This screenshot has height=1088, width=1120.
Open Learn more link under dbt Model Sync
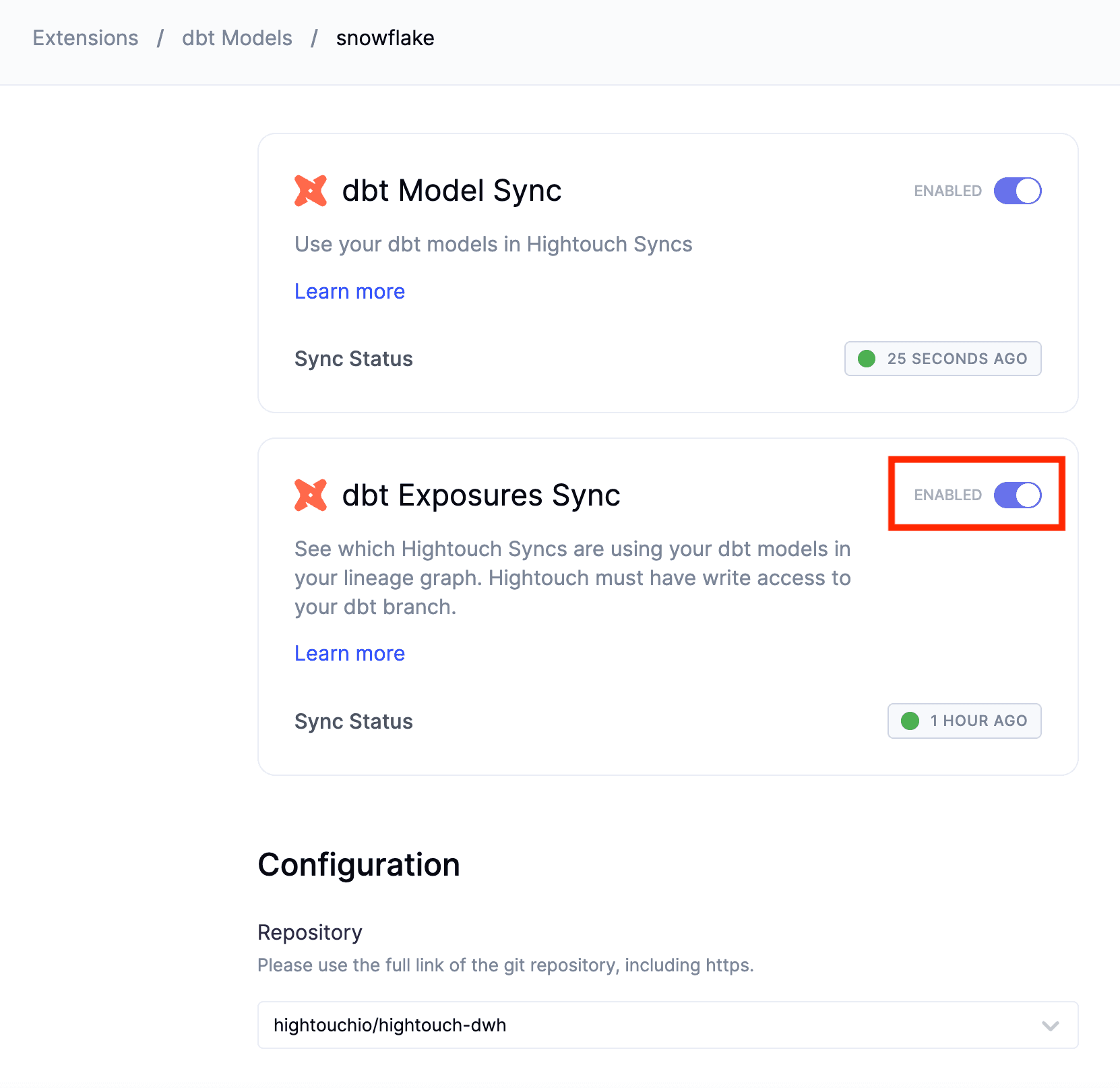(x=350, y=291)
